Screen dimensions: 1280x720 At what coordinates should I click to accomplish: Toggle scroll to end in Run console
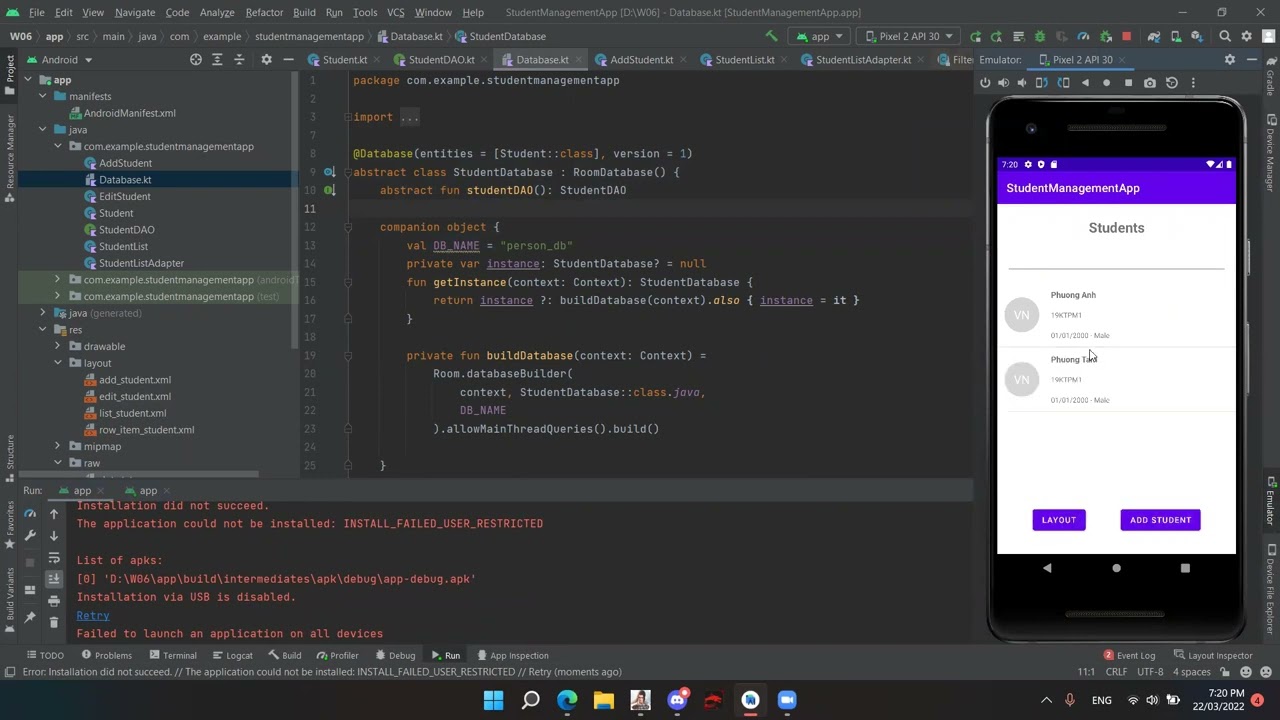[x=54, y=579]
